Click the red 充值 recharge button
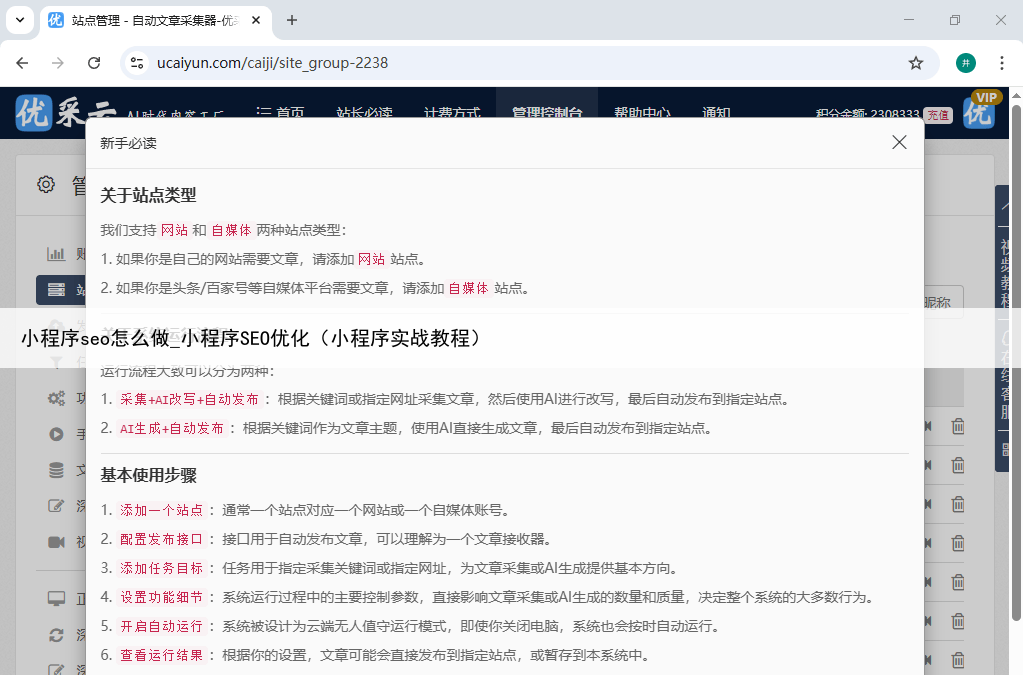This screenshot has height=675, width=1023. (x=937, y=115)
